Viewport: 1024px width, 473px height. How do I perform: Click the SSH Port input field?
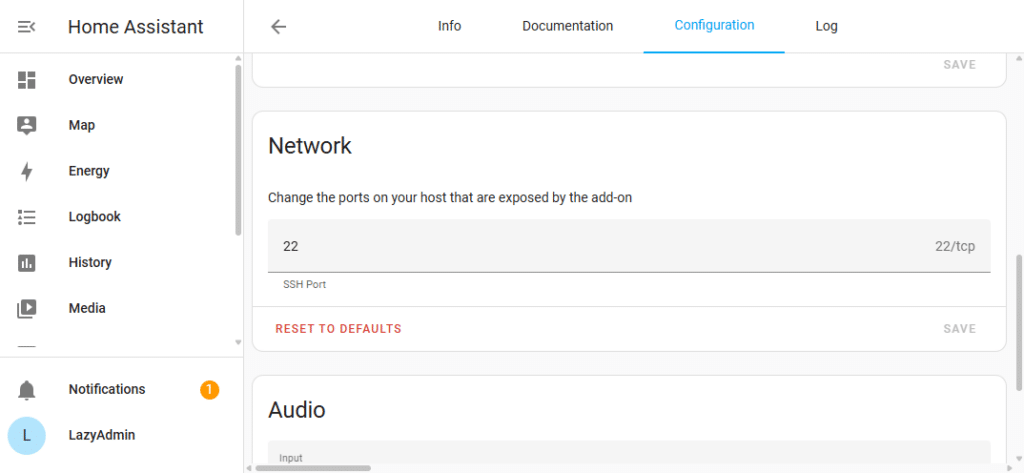point(600,246)
